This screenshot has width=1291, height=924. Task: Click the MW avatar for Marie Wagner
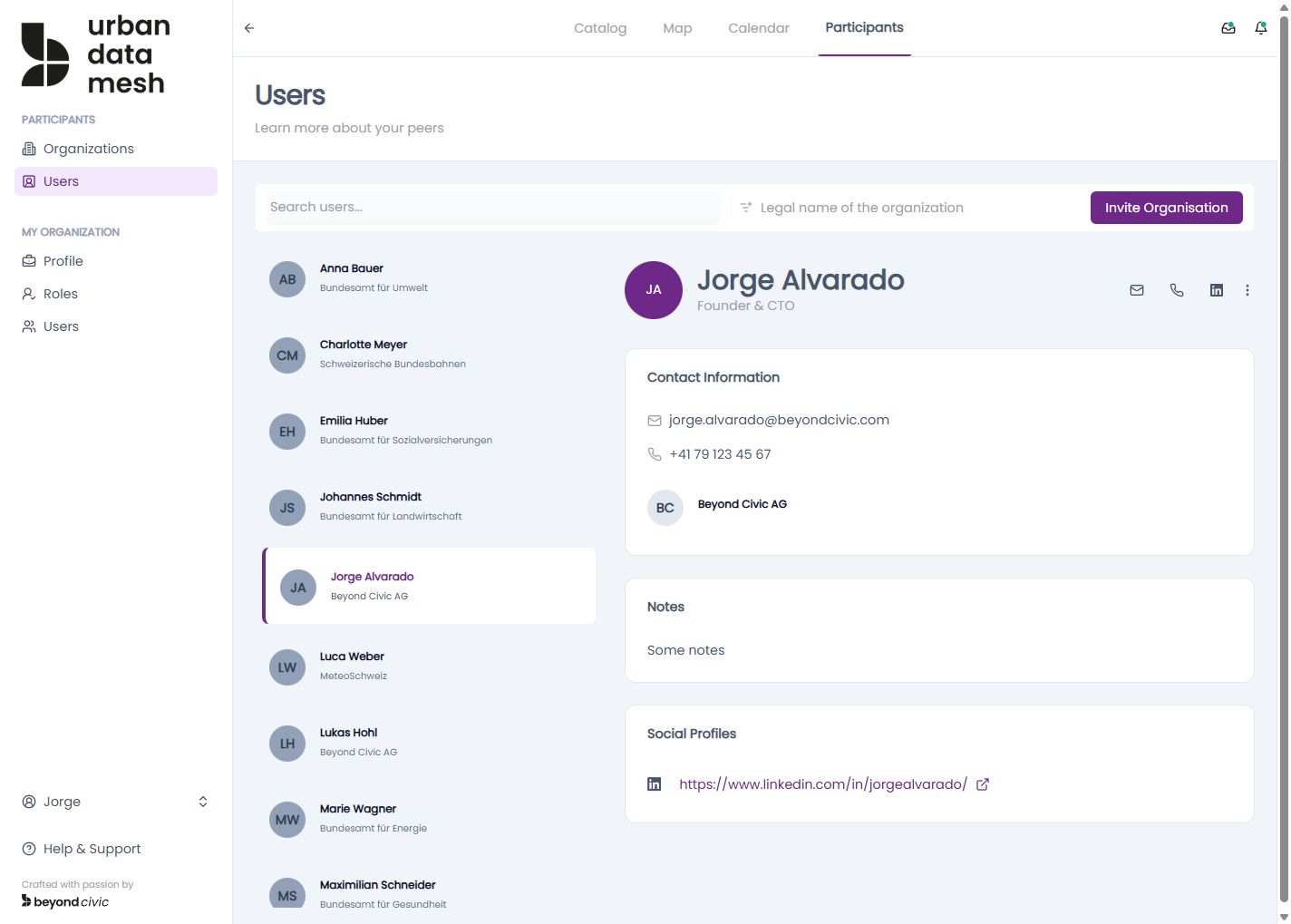coord(287,820)
